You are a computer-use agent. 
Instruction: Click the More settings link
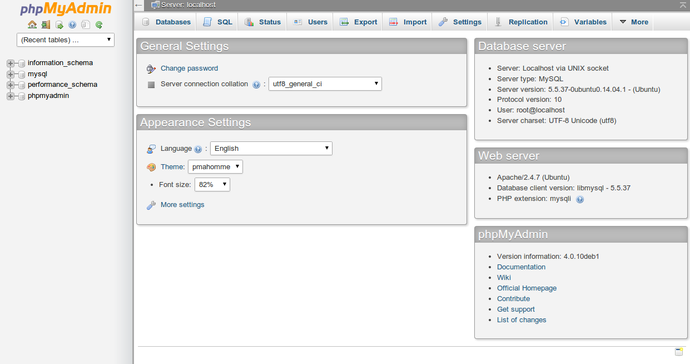[182, 205]
